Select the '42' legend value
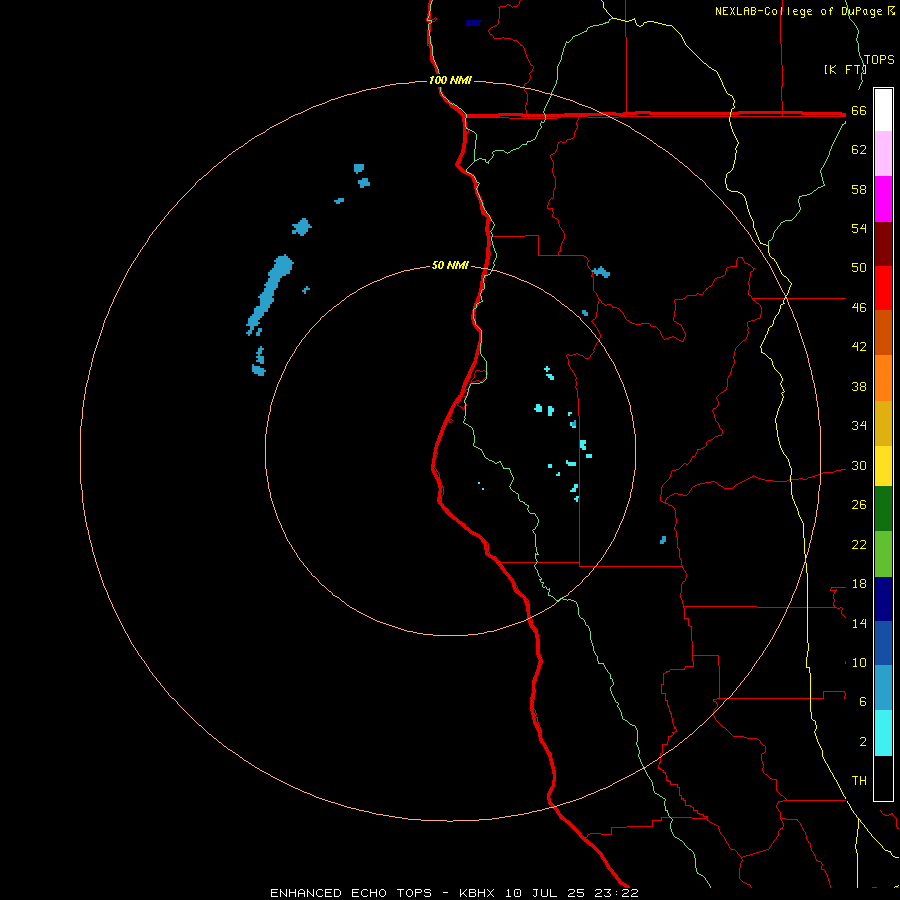The image size is (900, 900). coord(859,347)
